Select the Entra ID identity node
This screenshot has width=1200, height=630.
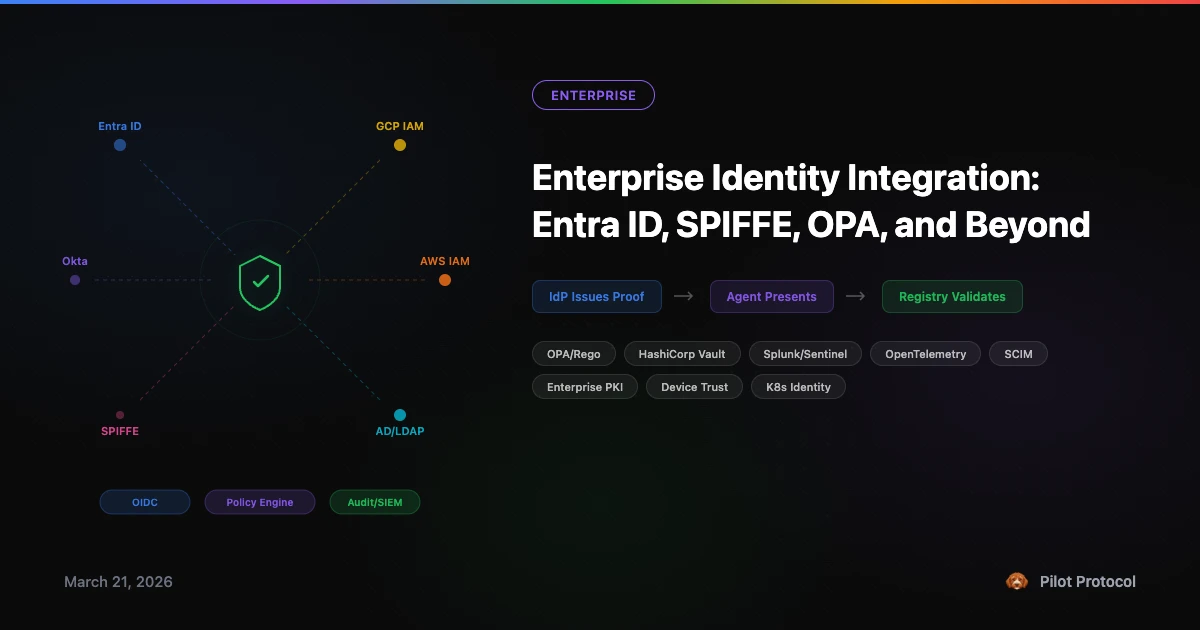119,144
